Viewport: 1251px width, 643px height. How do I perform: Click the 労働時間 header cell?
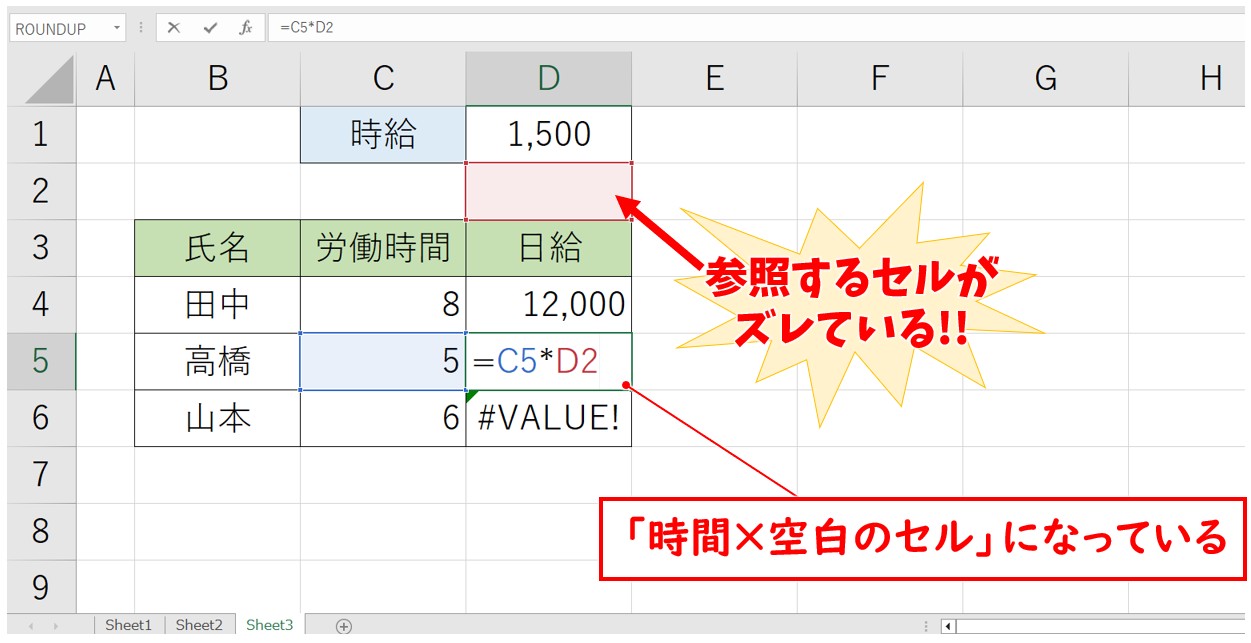pyautogui.click(x=383, y=248)
